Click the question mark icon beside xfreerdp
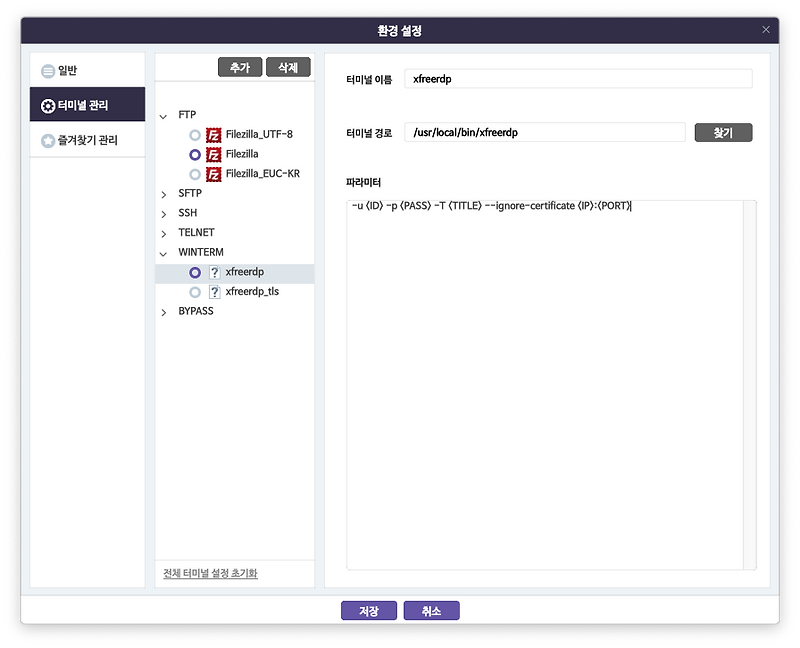This screenshot has height=648, width=800. click(x=213, y=272)
